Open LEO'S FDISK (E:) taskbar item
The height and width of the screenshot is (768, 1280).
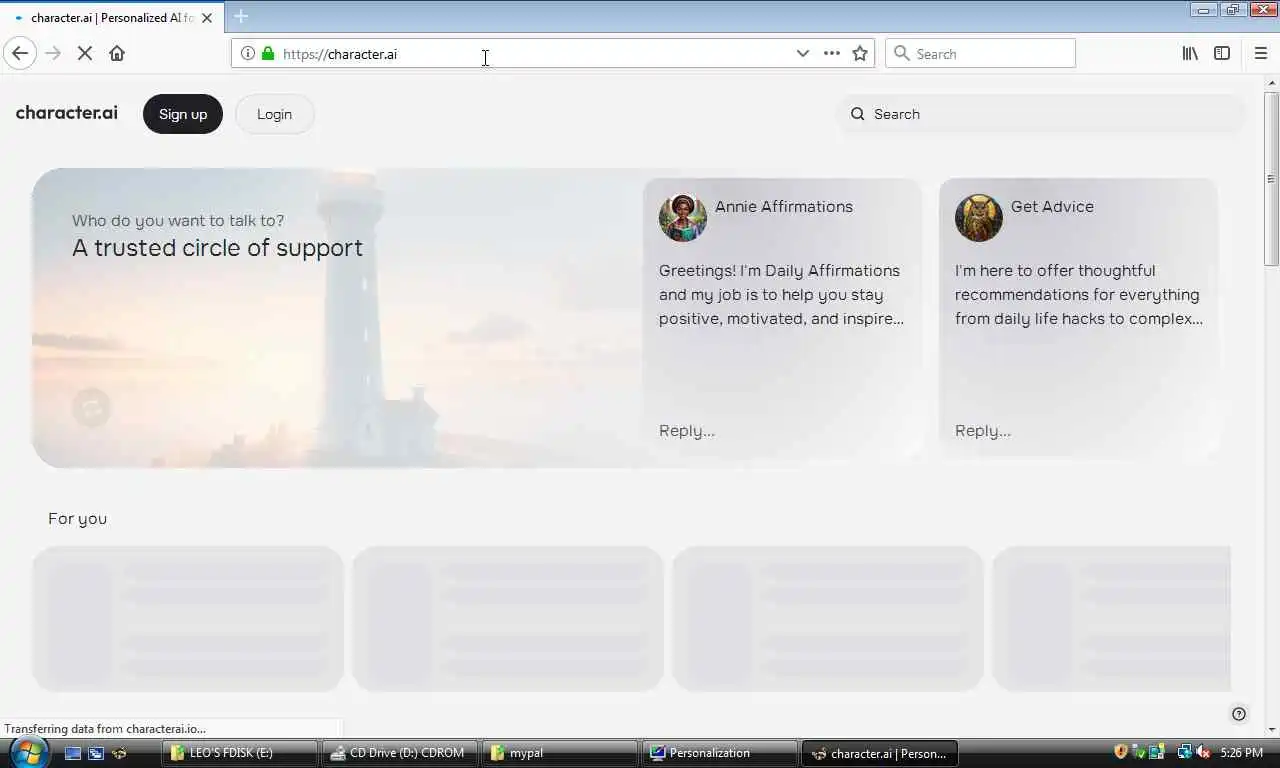(x=240, y=753)
